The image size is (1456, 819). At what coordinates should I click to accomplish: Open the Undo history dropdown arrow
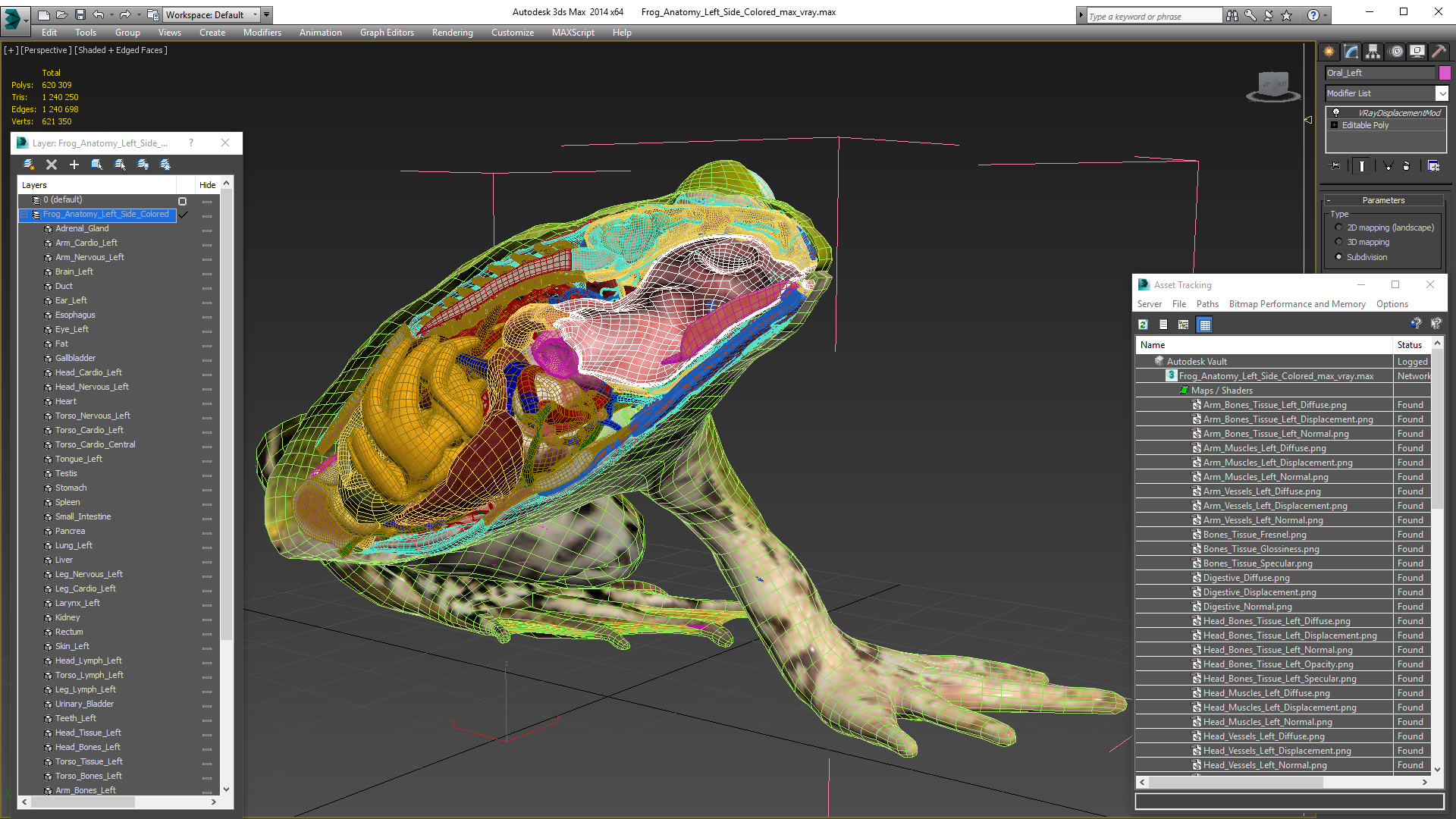pos(112,14)
